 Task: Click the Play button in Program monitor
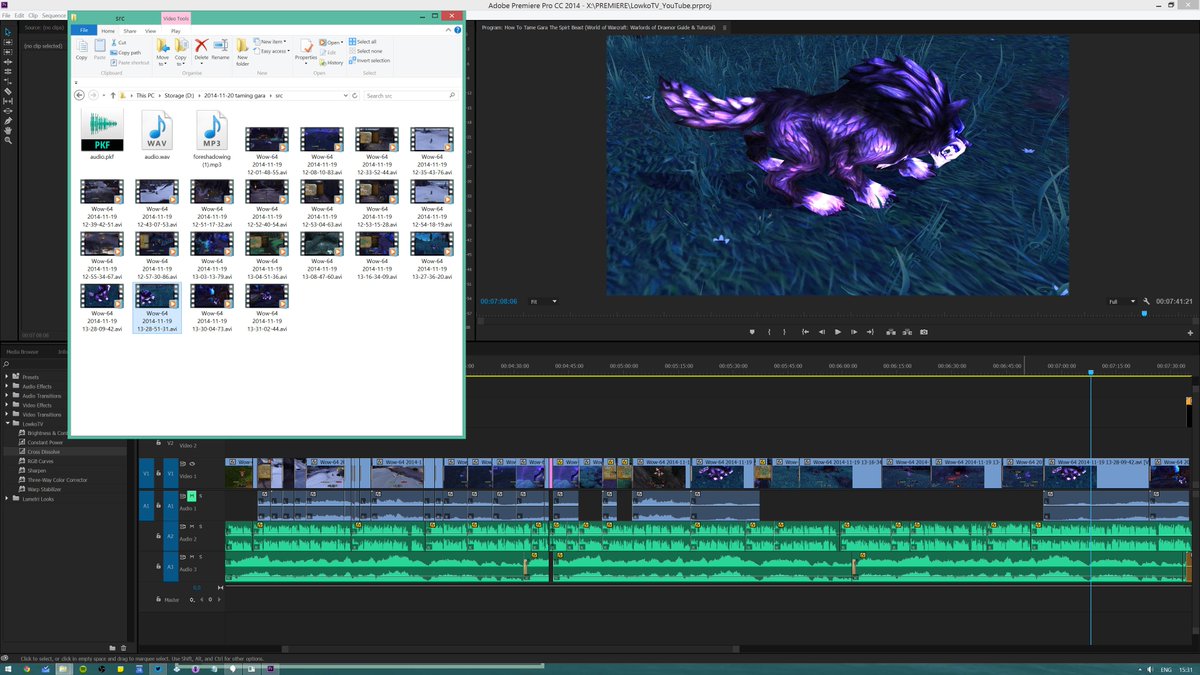pyautogui.click(x=838, y=332)
